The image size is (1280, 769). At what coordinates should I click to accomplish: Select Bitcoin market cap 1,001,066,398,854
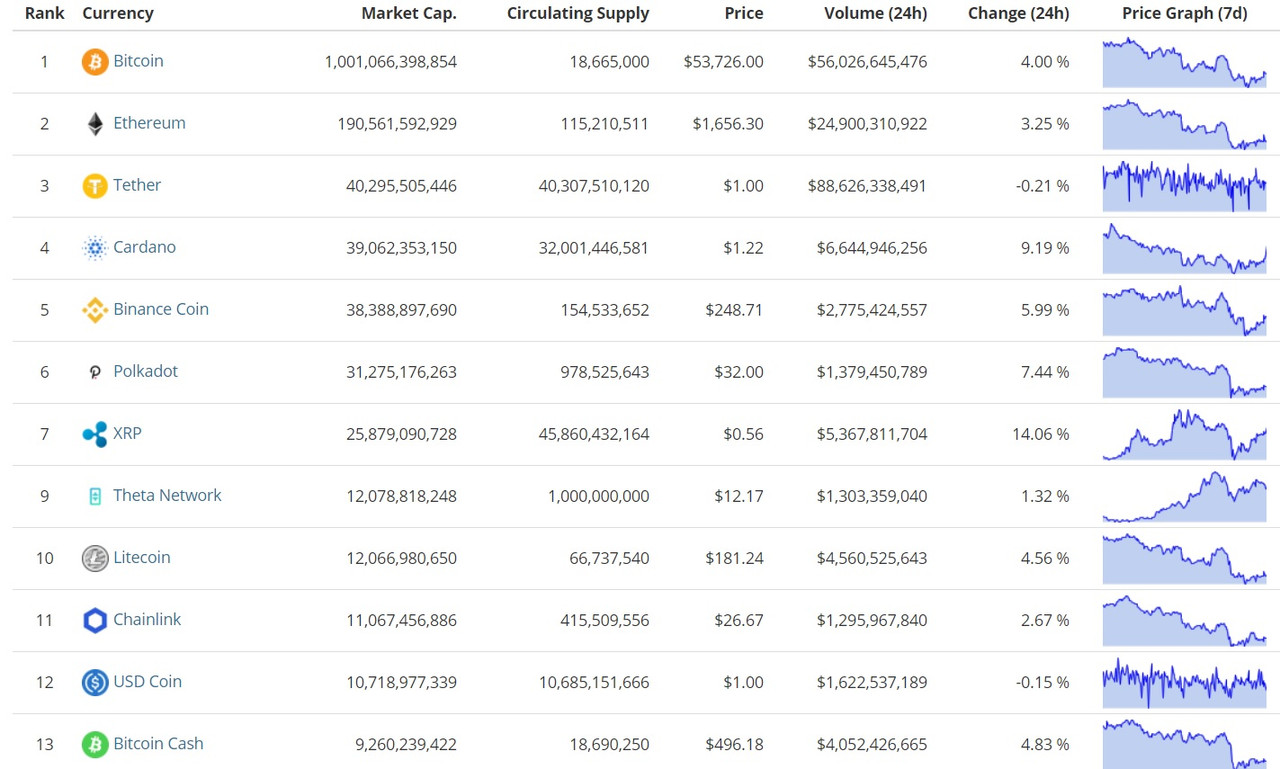(x=391, y=62)
